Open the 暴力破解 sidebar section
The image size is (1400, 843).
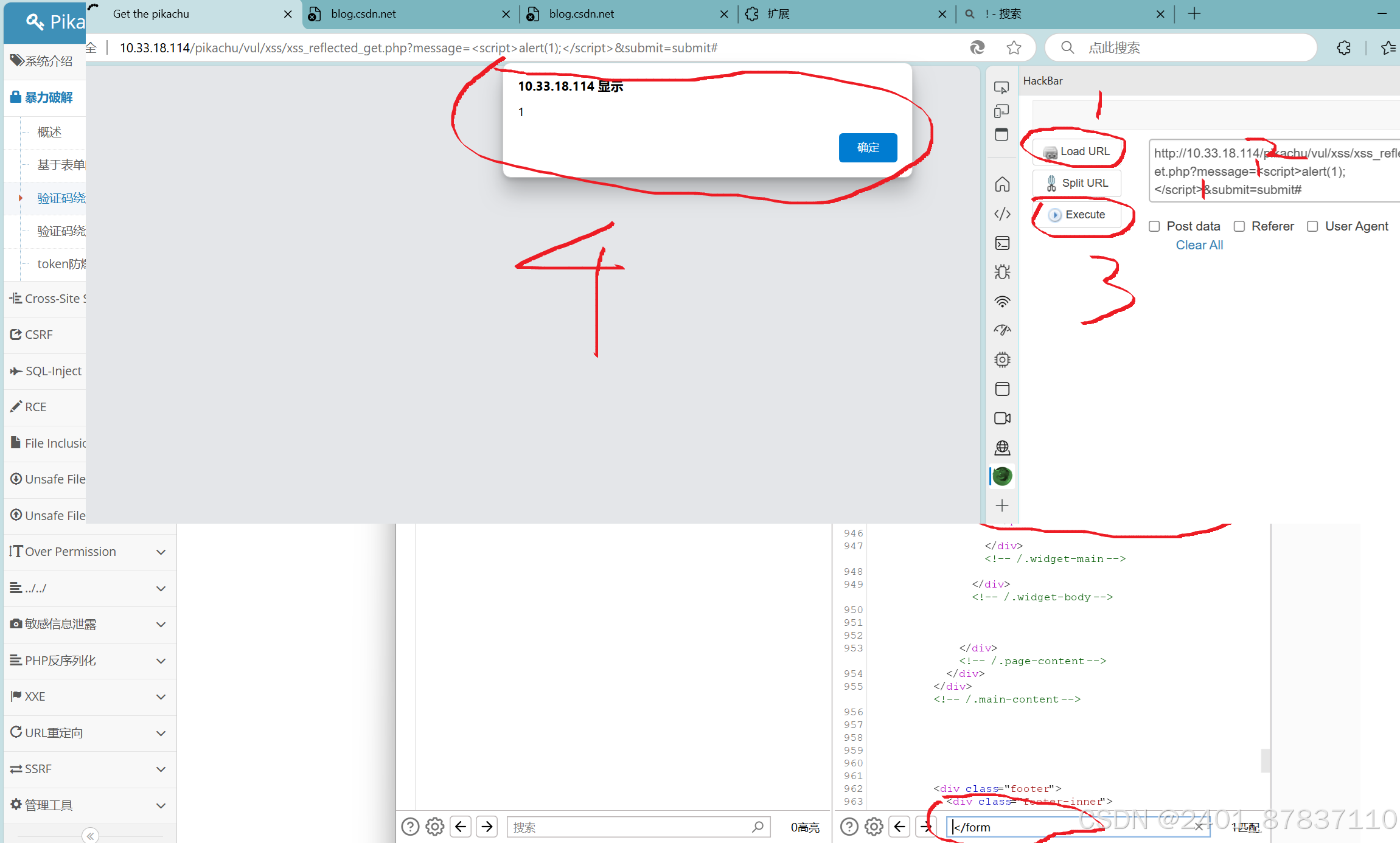point(45,97)
